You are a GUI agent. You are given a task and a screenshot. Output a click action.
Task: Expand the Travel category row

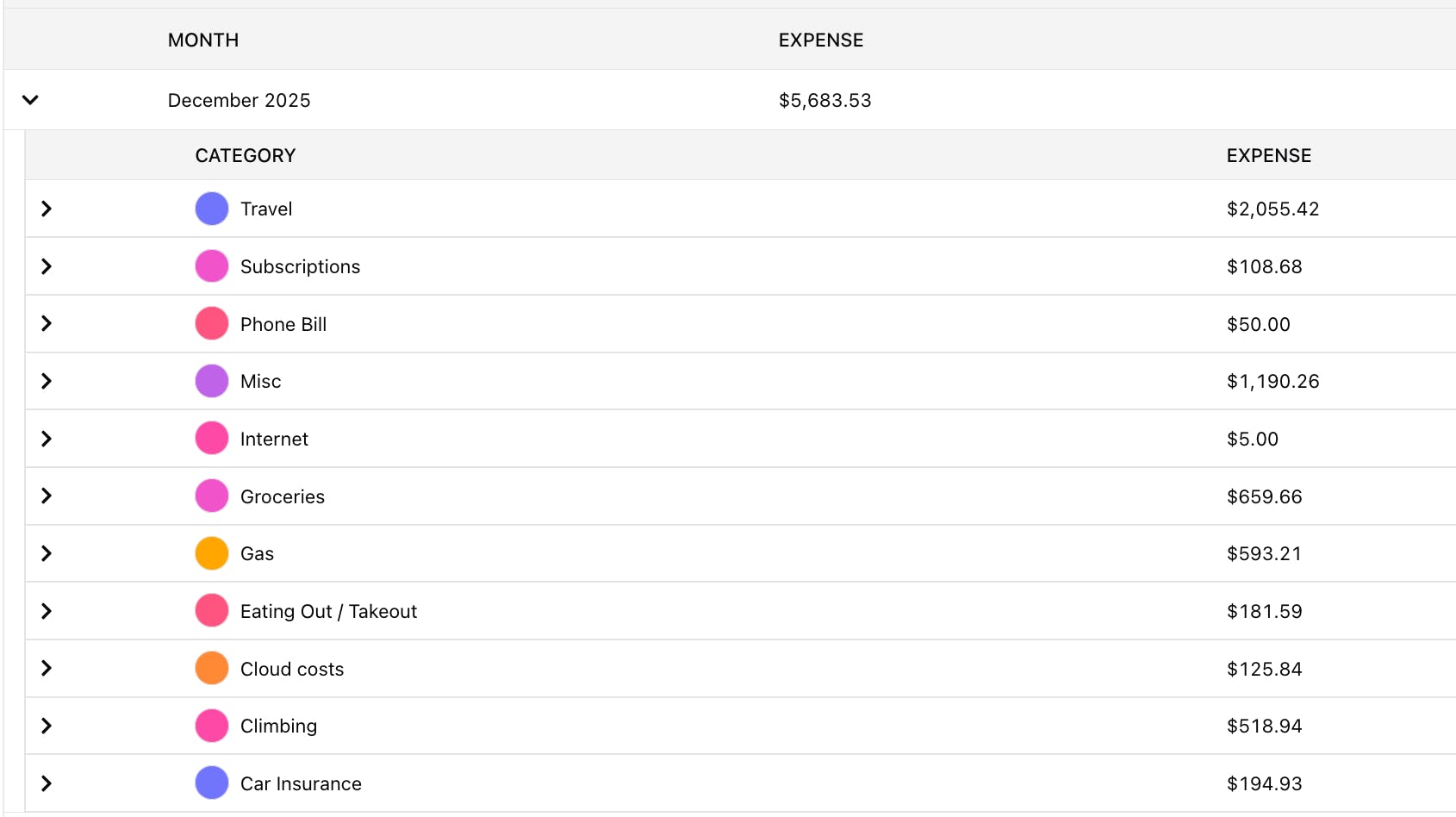tap(47, 209)
